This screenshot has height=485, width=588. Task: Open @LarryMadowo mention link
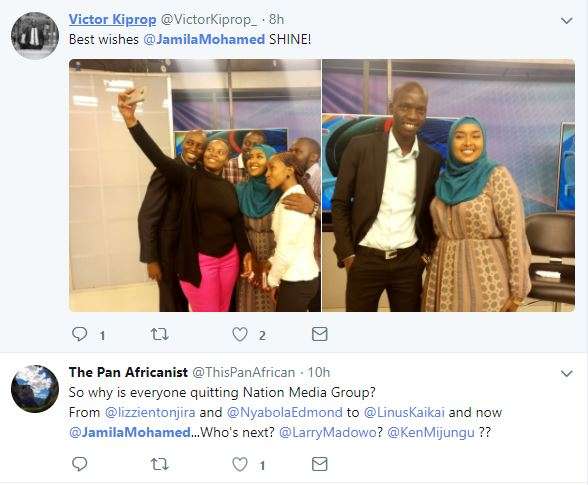pos(328,432)
